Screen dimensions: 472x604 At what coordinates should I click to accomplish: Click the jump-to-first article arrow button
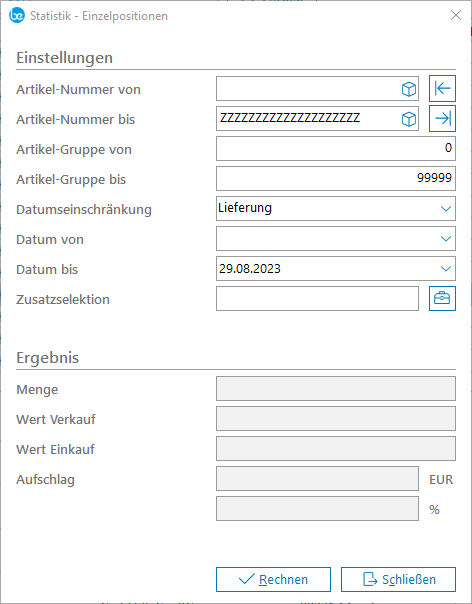pyautogui.click(x=442, y=89)
